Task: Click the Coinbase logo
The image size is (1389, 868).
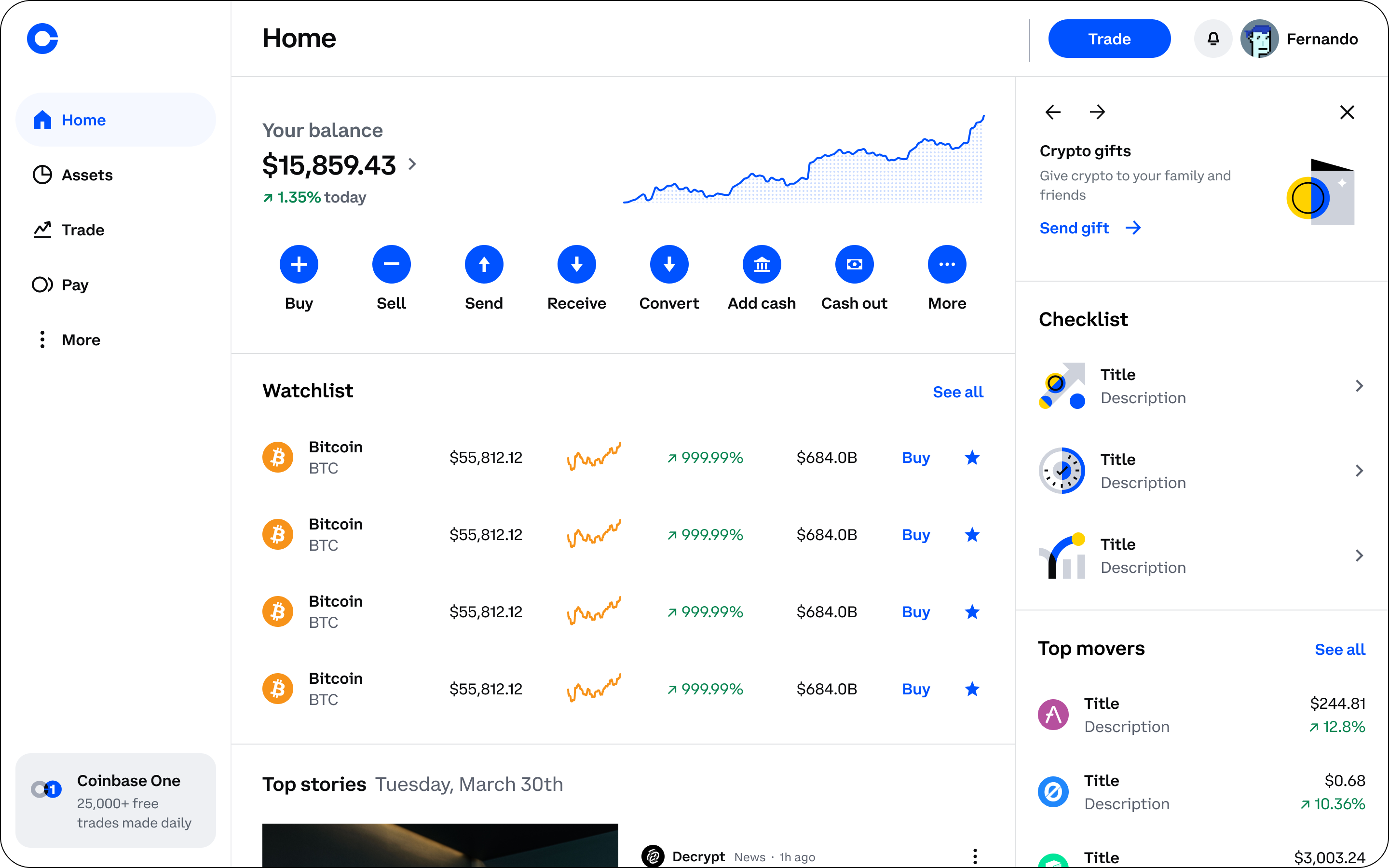Action: pyautogui.click(x=42, y=39)
